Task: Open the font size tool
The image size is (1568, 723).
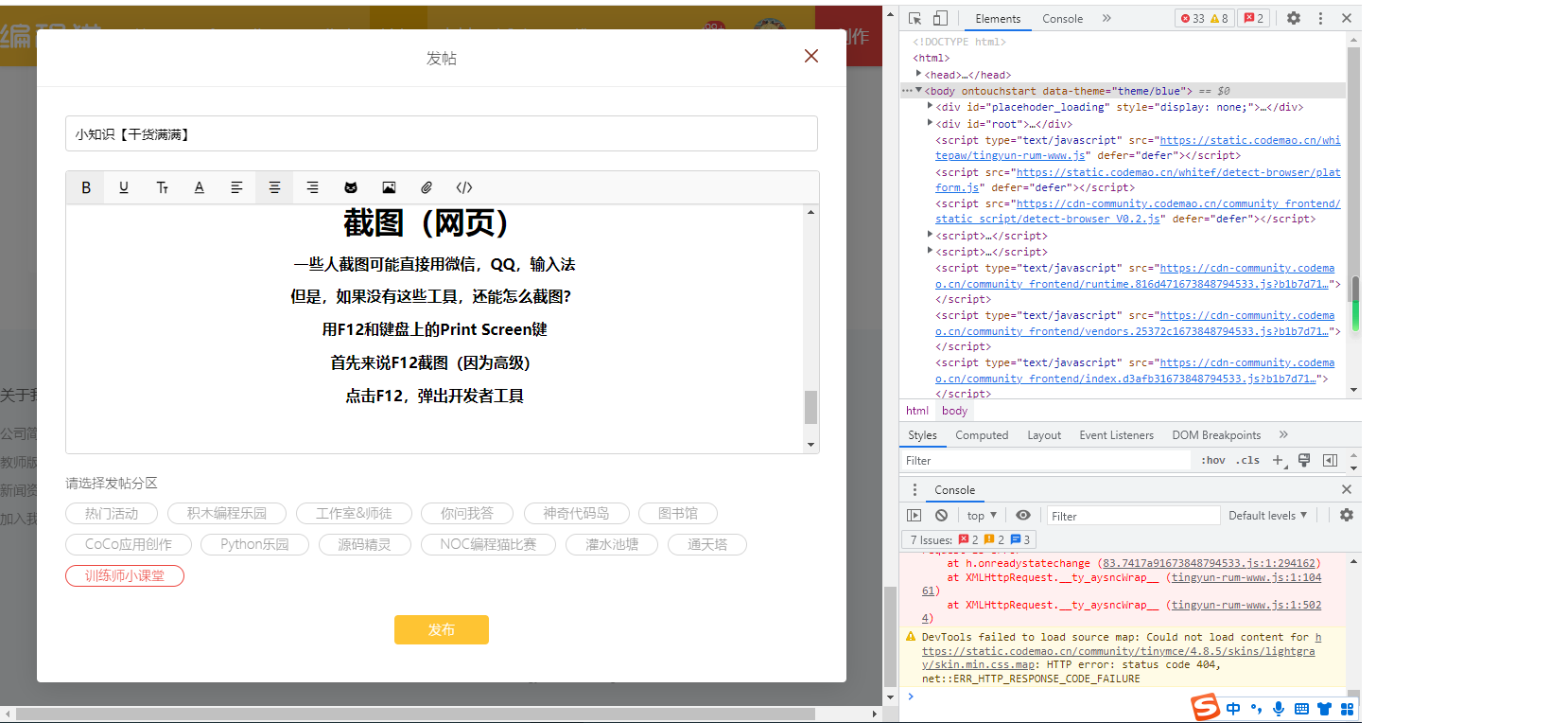Action: click(x=162, y=187)
